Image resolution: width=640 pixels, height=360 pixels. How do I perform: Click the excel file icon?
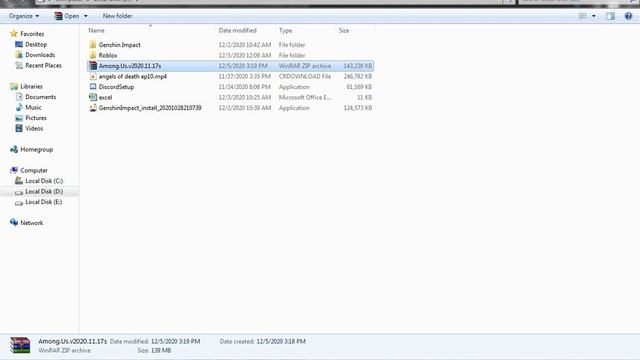coord(93,97)
